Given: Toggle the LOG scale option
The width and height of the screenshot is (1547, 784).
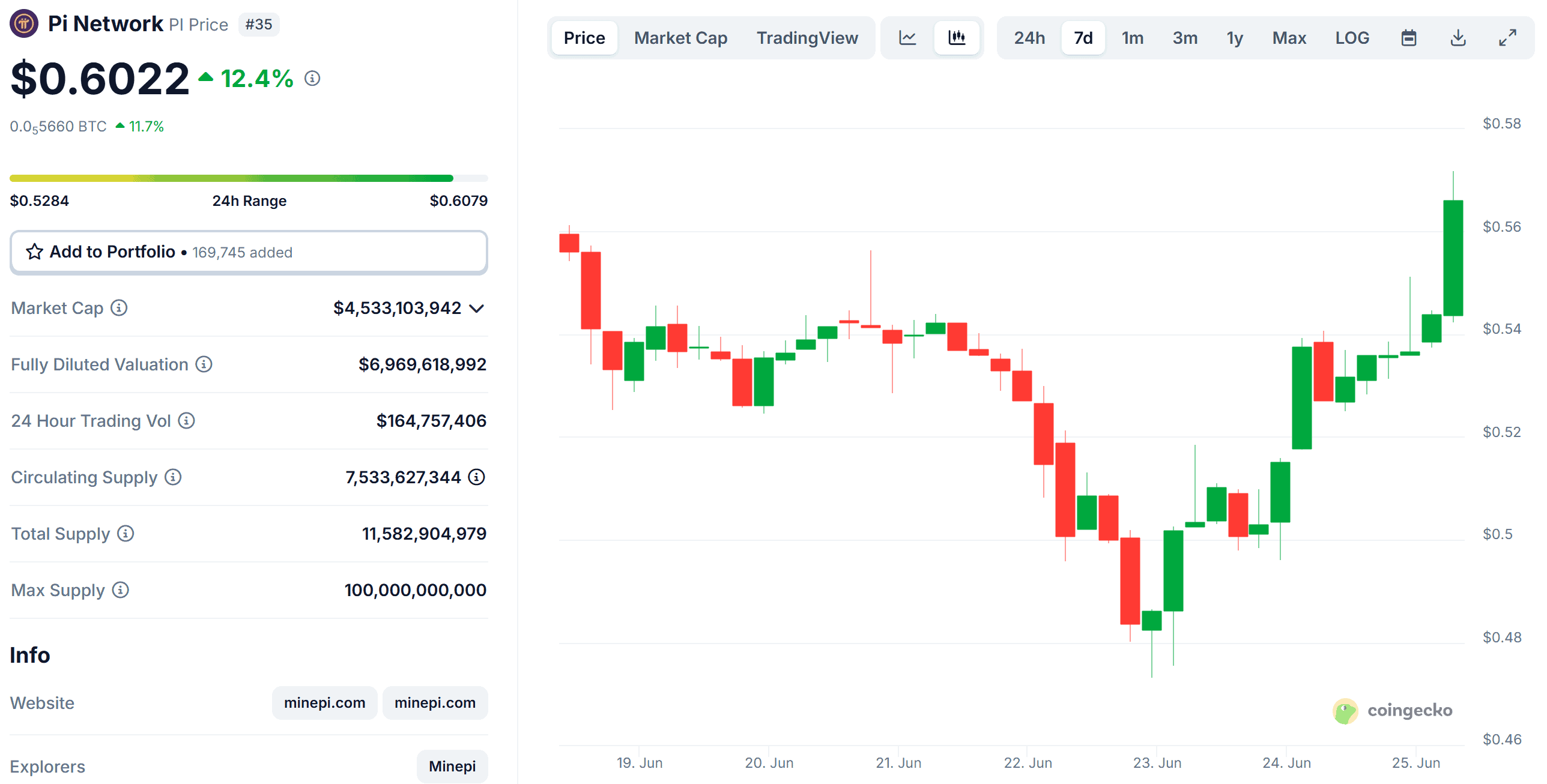Looking at the screenshot, I should pyautogui.click(x=1352, y=38).
